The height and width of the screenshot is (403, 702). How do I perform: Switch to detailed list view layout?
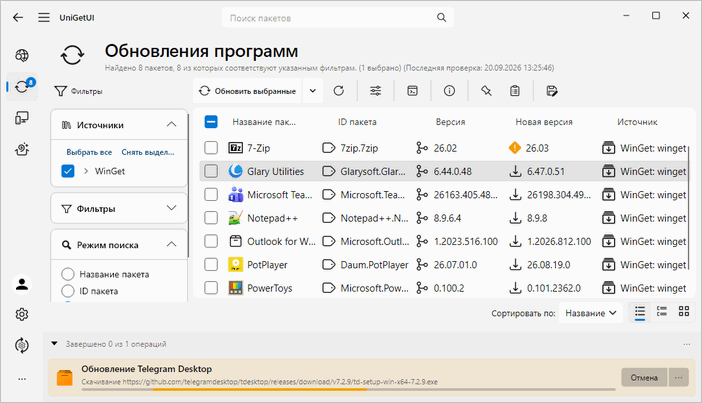pyautogui.click(x=662, y=312)
